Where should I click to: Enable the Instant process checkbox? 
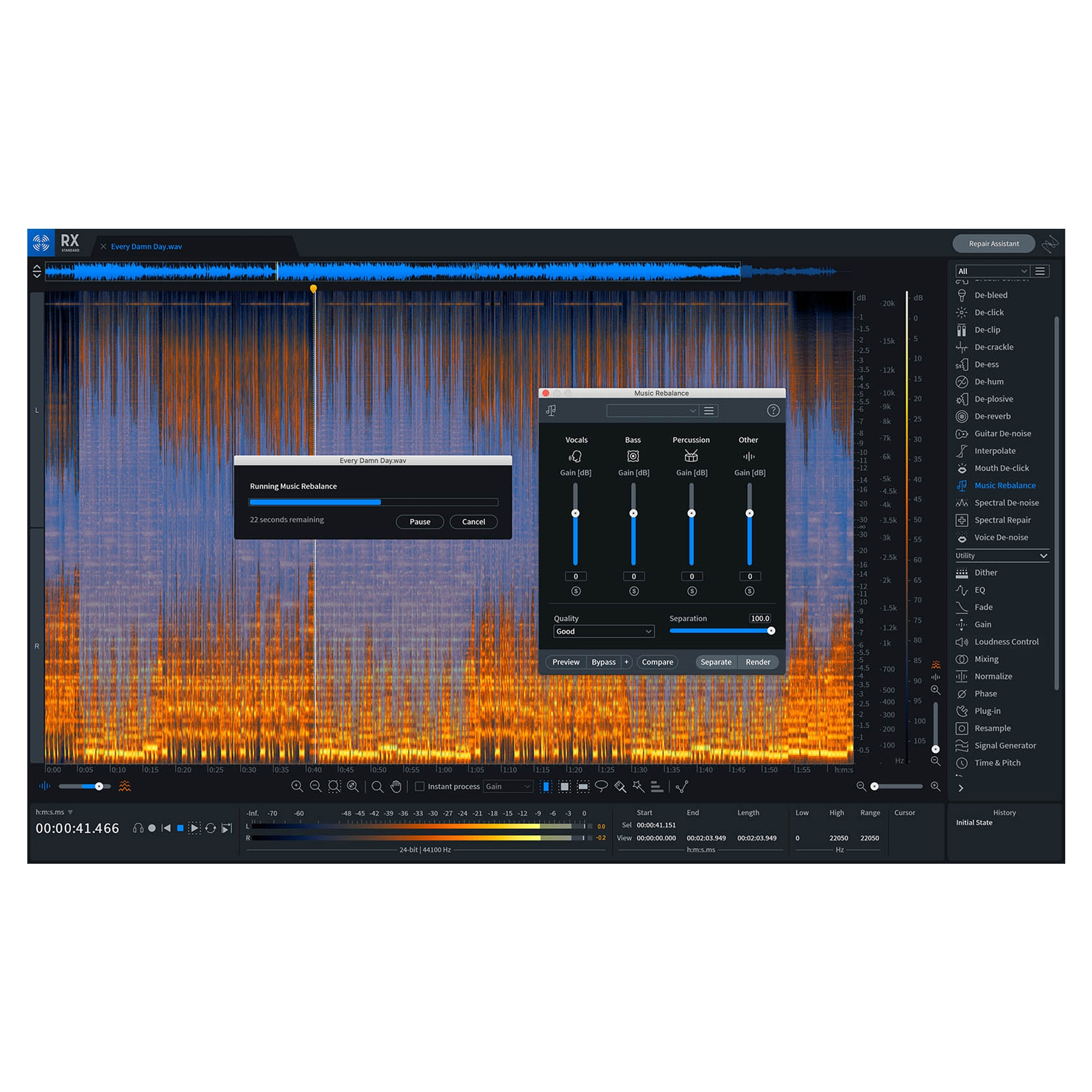click(420, 787)
